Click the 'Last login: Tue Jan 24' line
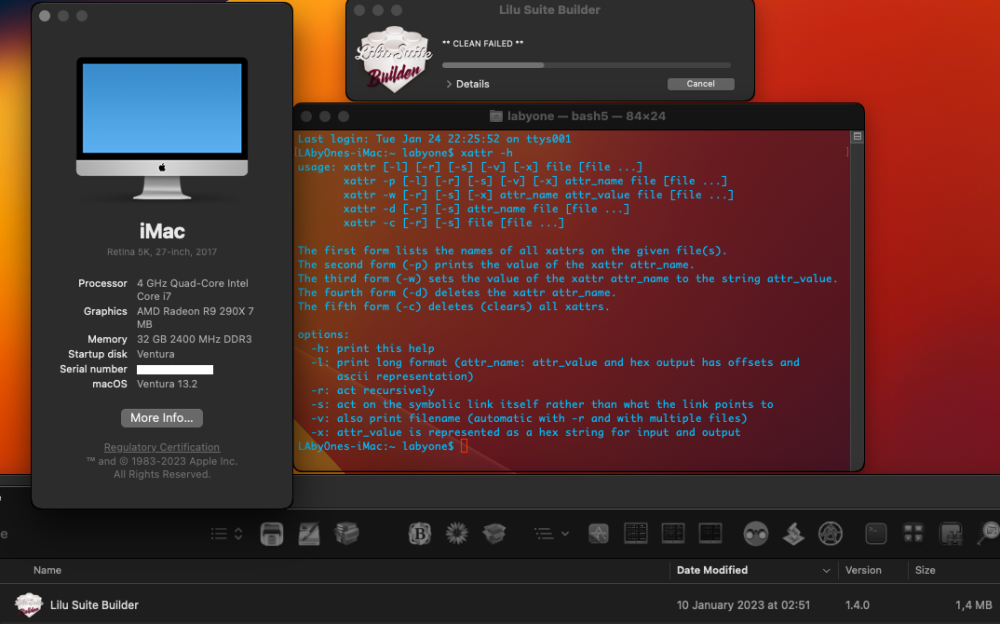 434,138
